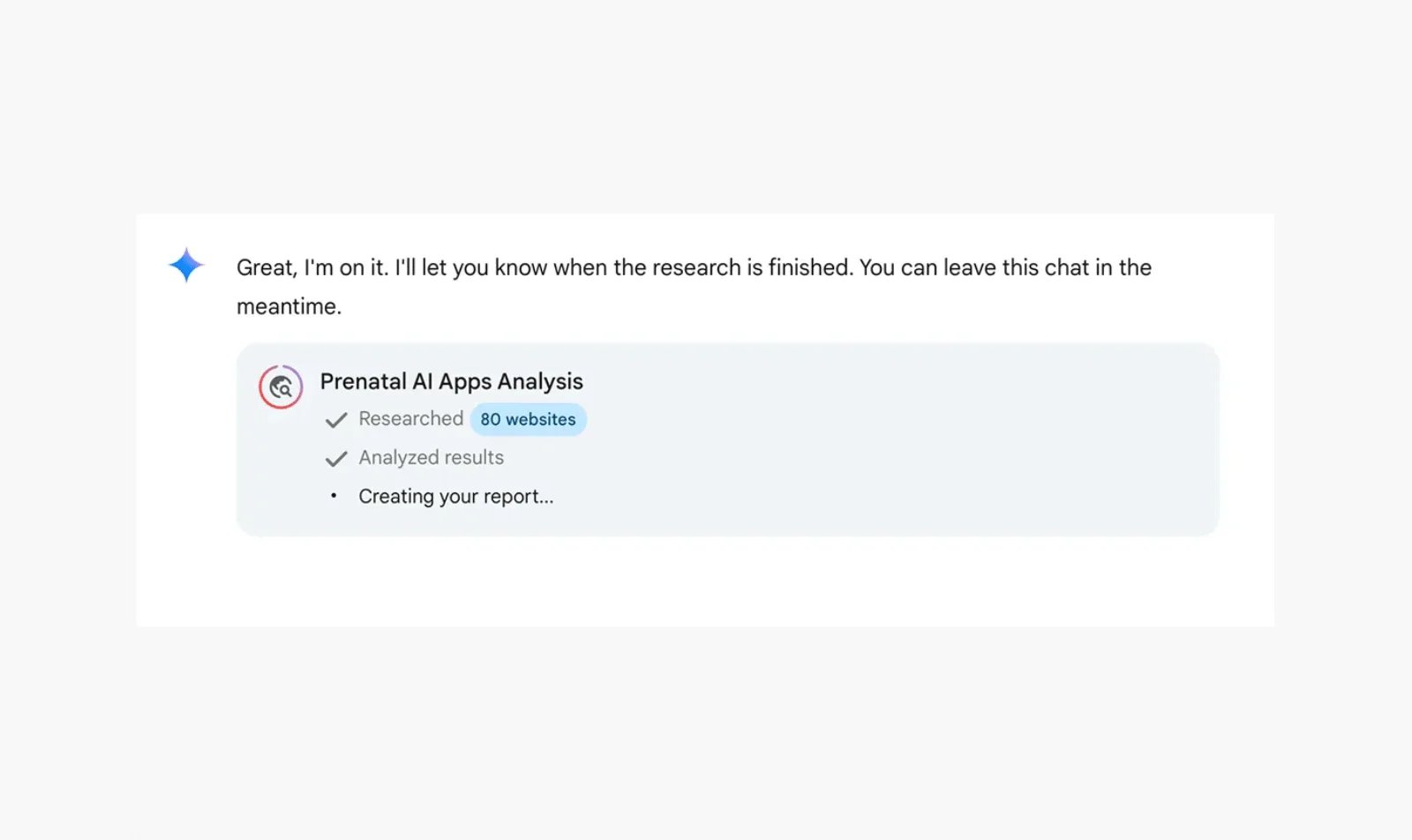Image resolution: width=1412 pixels, height=840 pixels.
Task: Open the Prenatal AI Apps Analysis title
Action: click(x=451, y=381)
